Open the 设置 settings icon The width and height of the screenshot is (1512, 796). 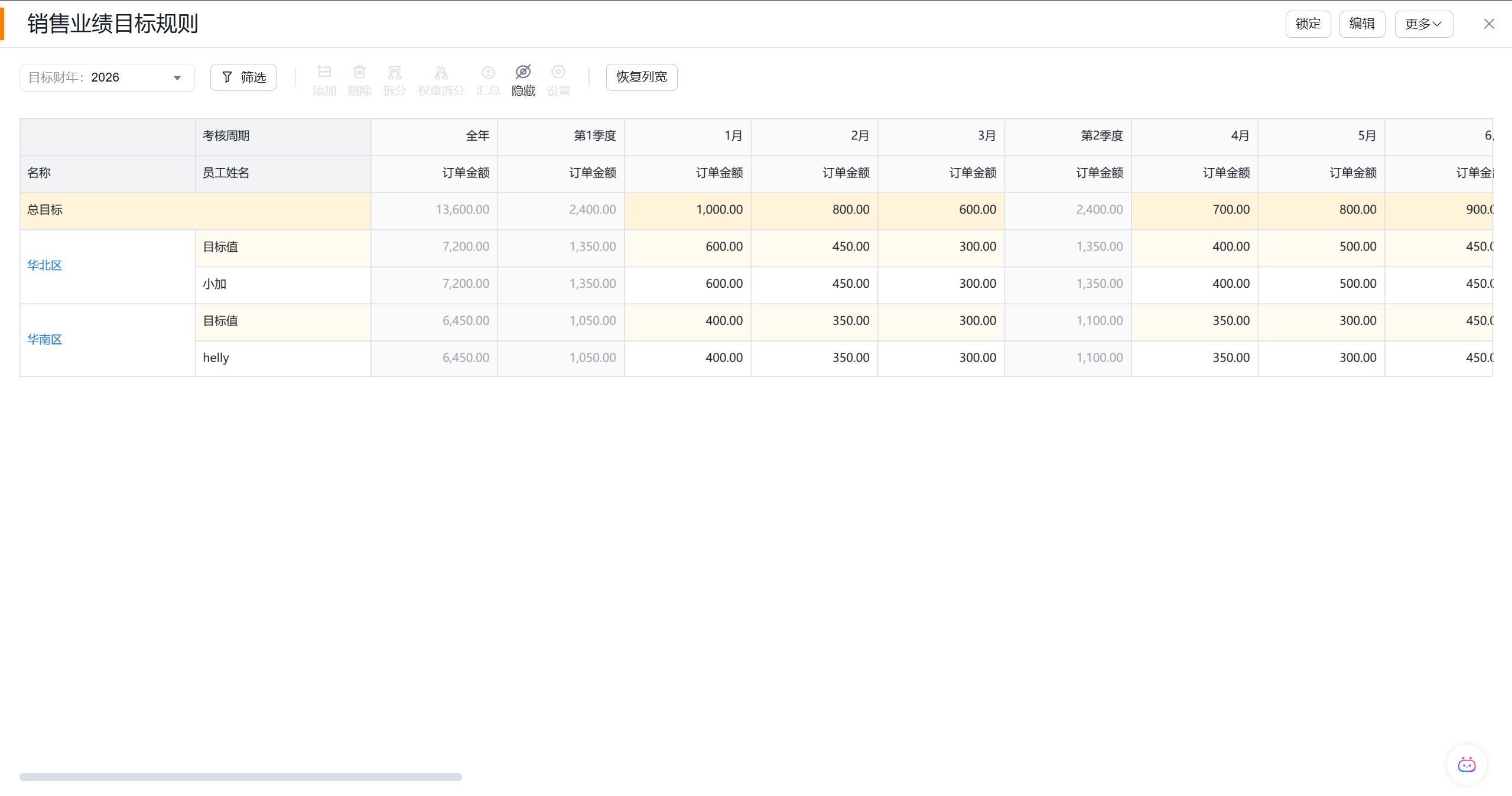pyautogui.click(x=558, y=73)
